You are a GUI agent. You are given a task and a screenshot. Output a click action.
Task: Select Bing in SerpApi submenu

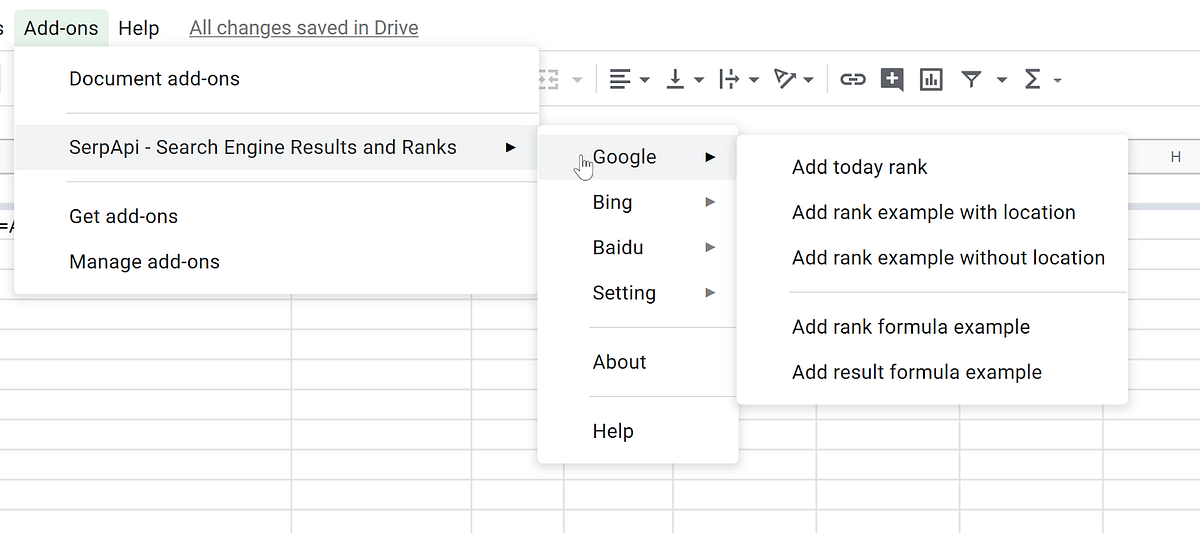click(x=638, y=202)
